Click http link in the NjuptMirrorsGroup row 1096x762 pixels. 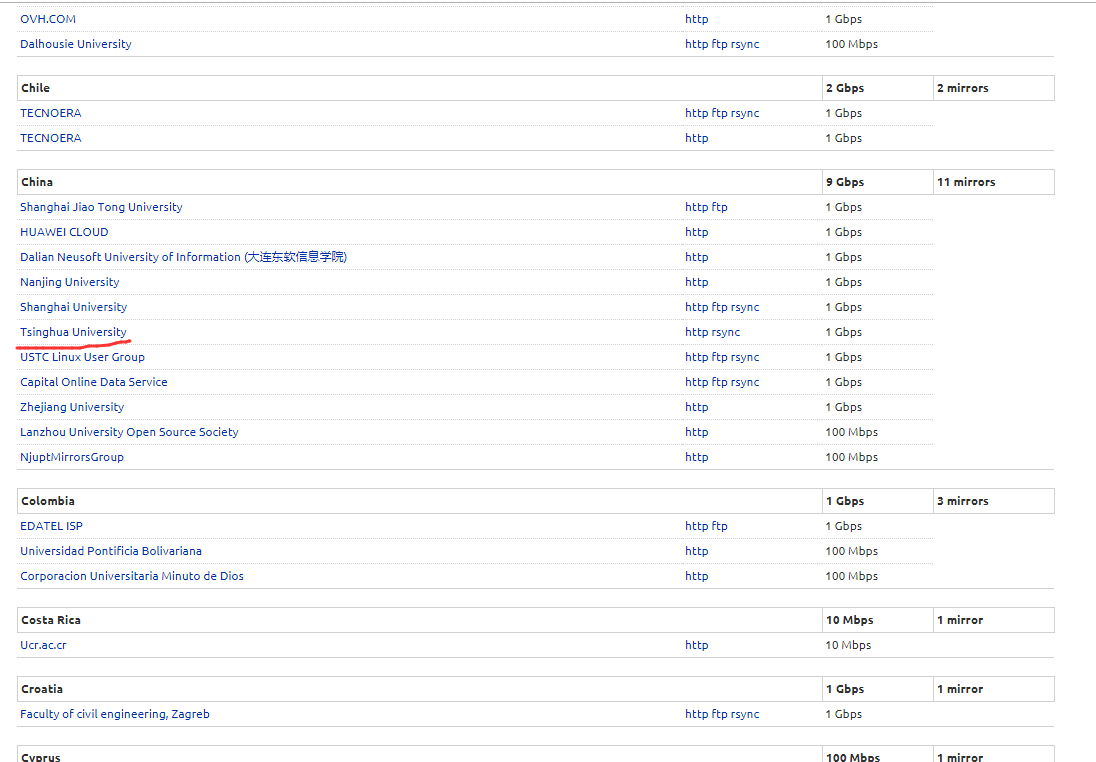coord(696,457)
